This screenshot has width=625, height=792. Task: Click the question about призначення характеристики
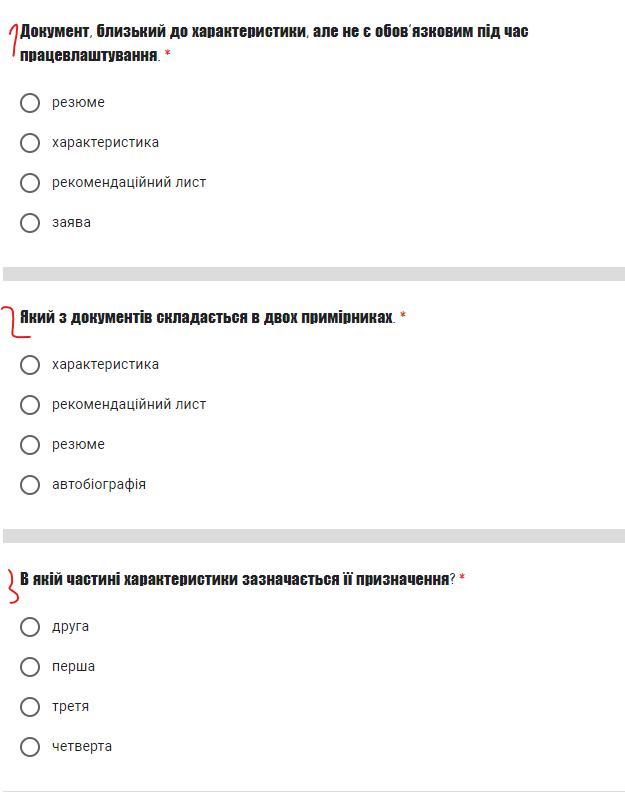[x=237, y=579]
